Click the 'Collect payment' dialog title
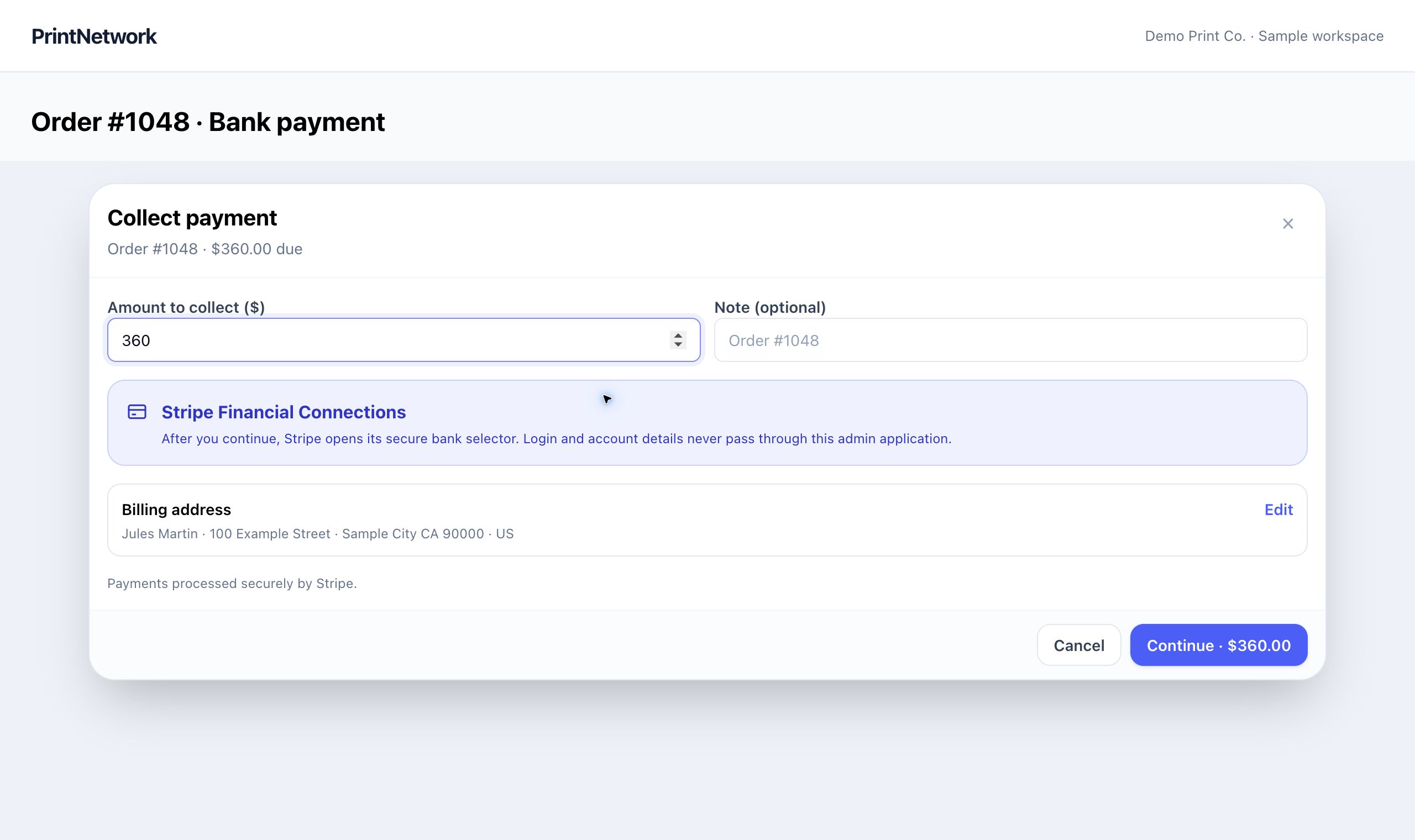This screenshot has height=840, width=1415. 192,218
